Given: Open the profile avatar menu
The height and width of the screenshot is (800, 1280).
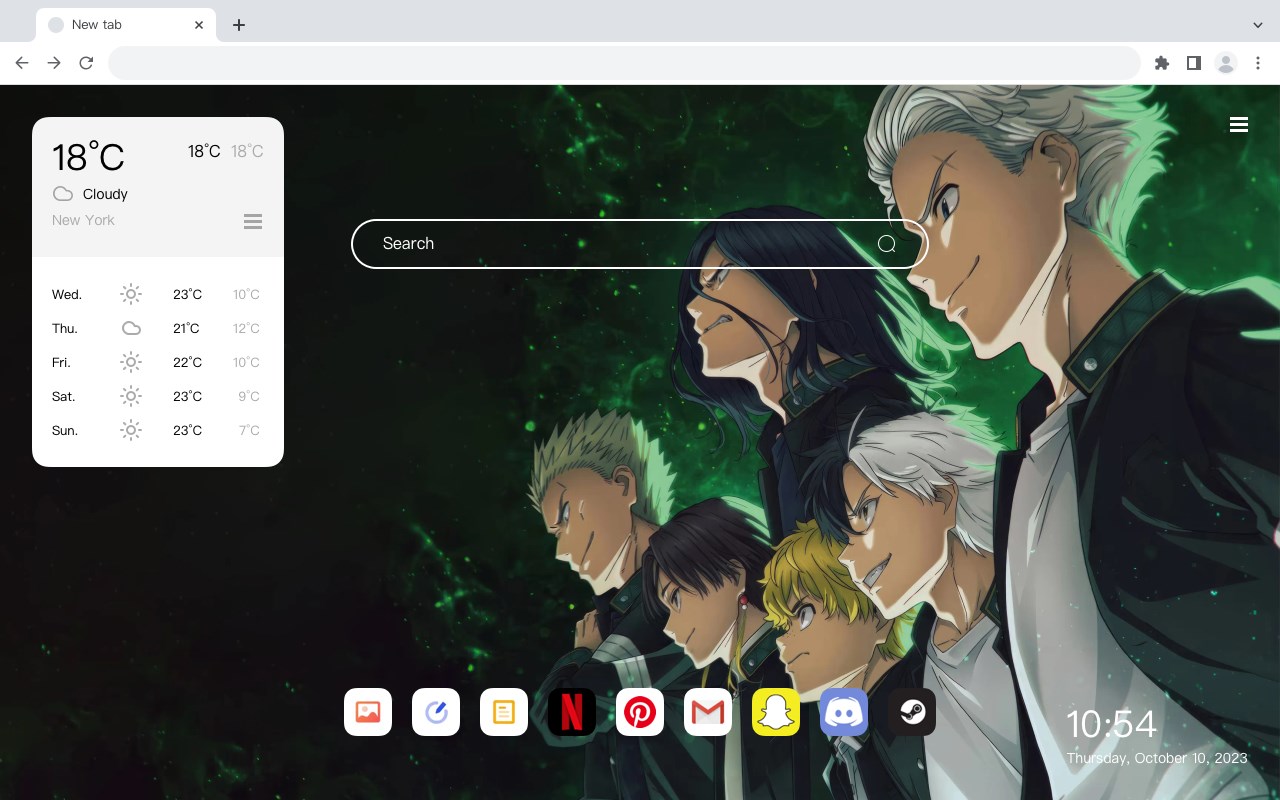Looking at the screenshot, I should click(1226, 63).
